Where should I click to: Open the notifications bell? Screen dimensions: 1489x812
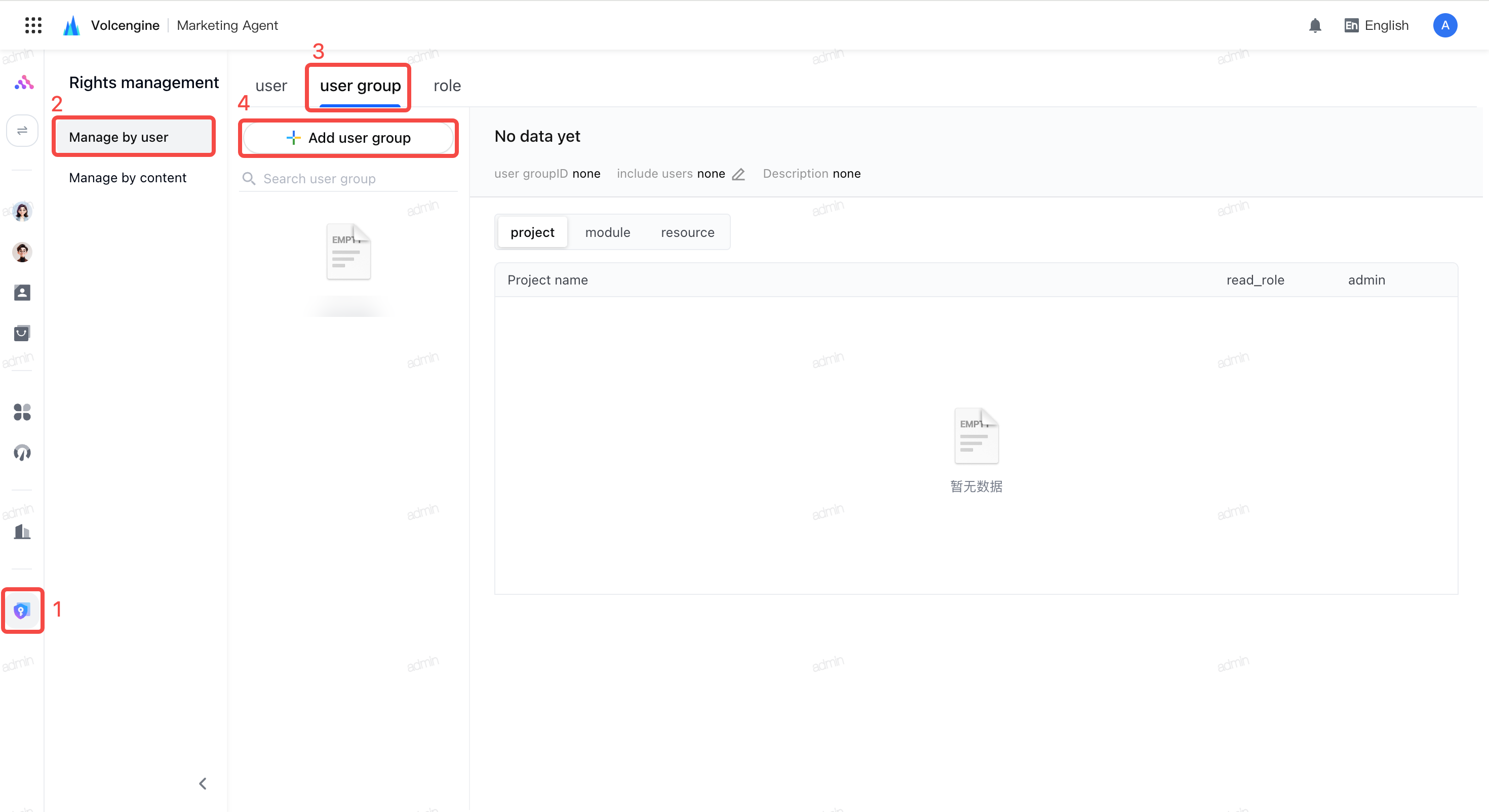click(1315, 25)
